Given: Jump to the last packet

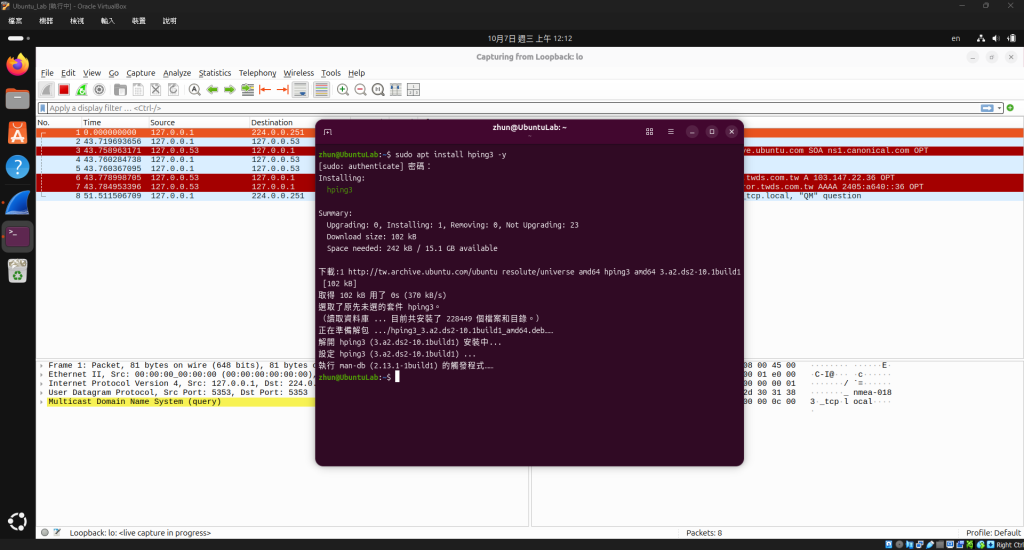Looking at the screenshot, I should tap(283, 89).
